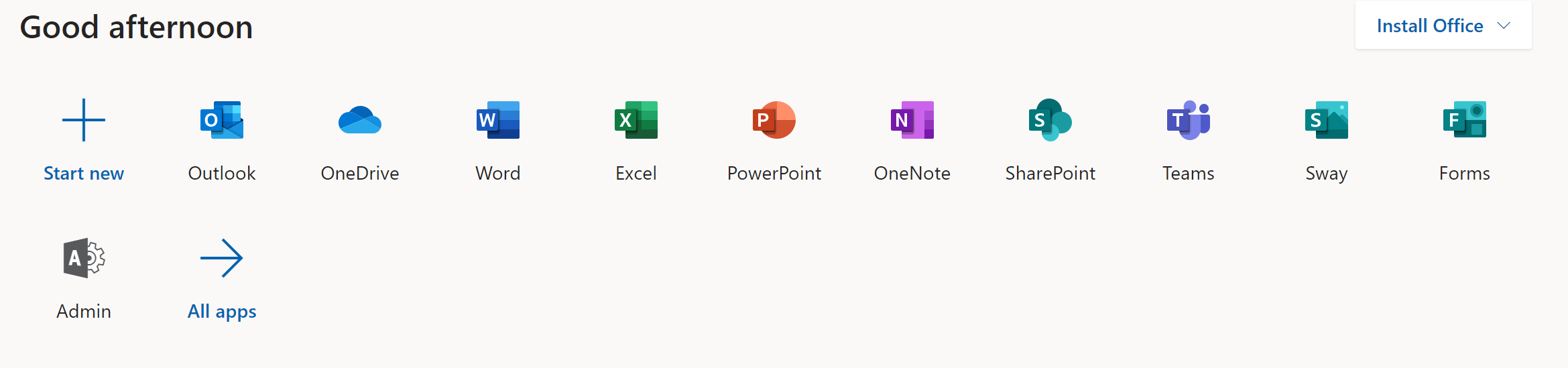Open the Sway app icon

click(x=1327, y=120)
